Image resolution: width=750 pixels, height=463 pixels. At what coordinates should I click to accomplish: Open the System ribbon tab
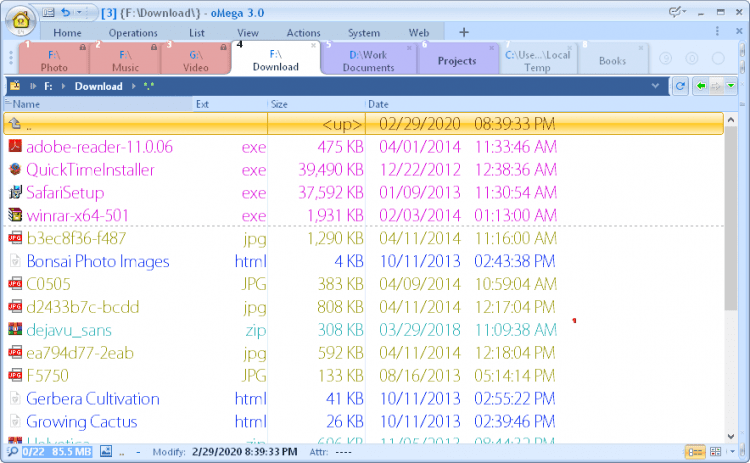point(364,33)
